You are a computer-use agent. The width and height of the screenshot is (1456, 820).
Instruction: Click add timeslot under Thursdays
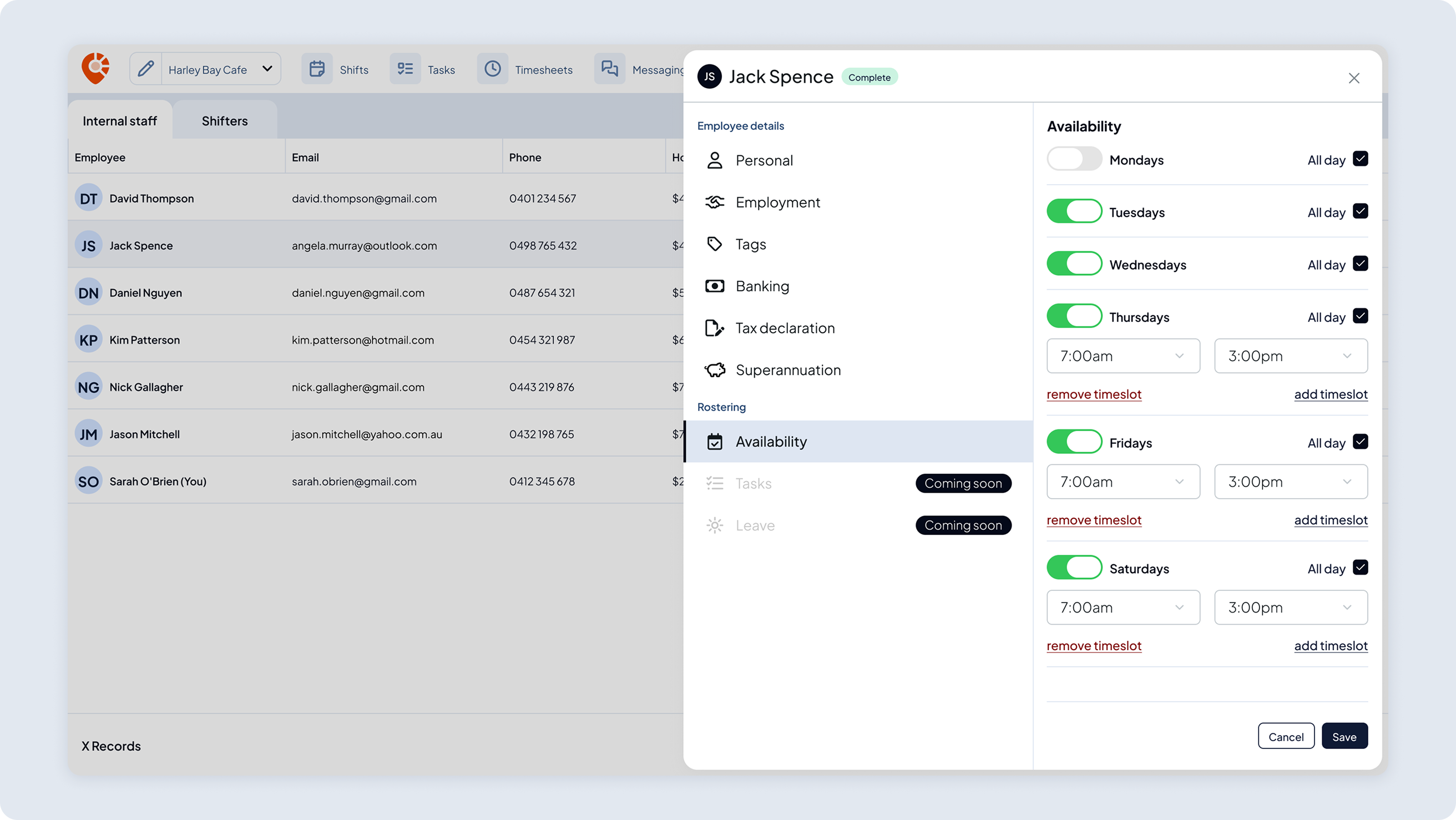[1331, 394]
